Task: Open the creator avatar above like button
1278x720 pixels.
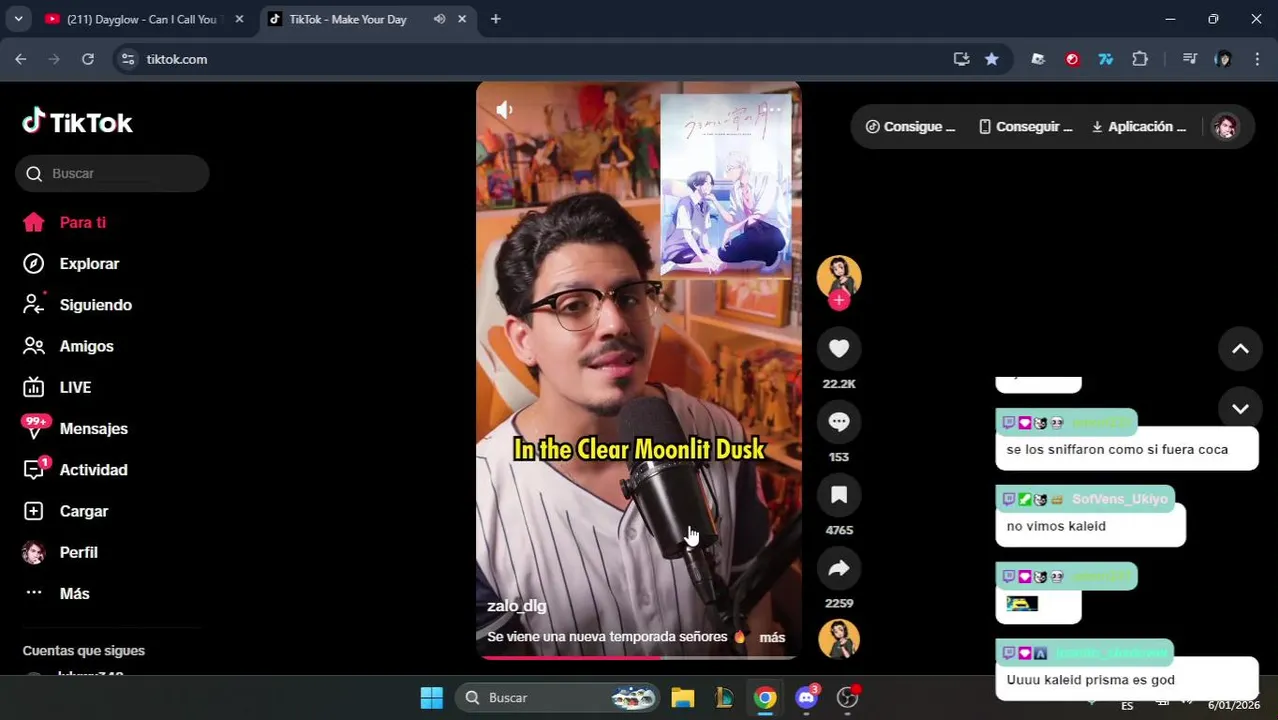Action: tap(839, 277)
